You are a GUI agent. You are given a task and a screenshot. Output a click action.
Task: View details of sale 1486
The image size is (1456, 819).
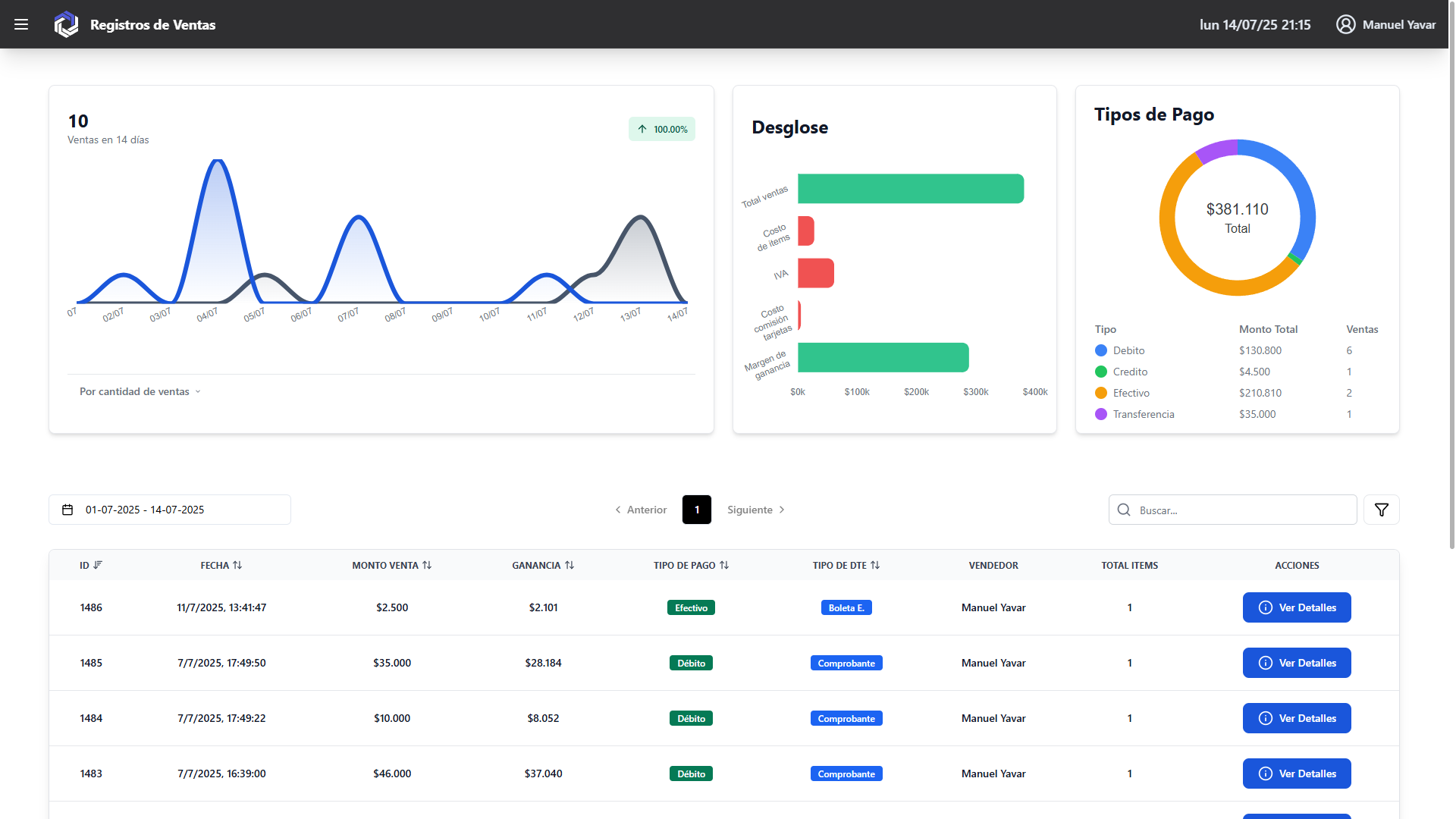pos(1296,607)
